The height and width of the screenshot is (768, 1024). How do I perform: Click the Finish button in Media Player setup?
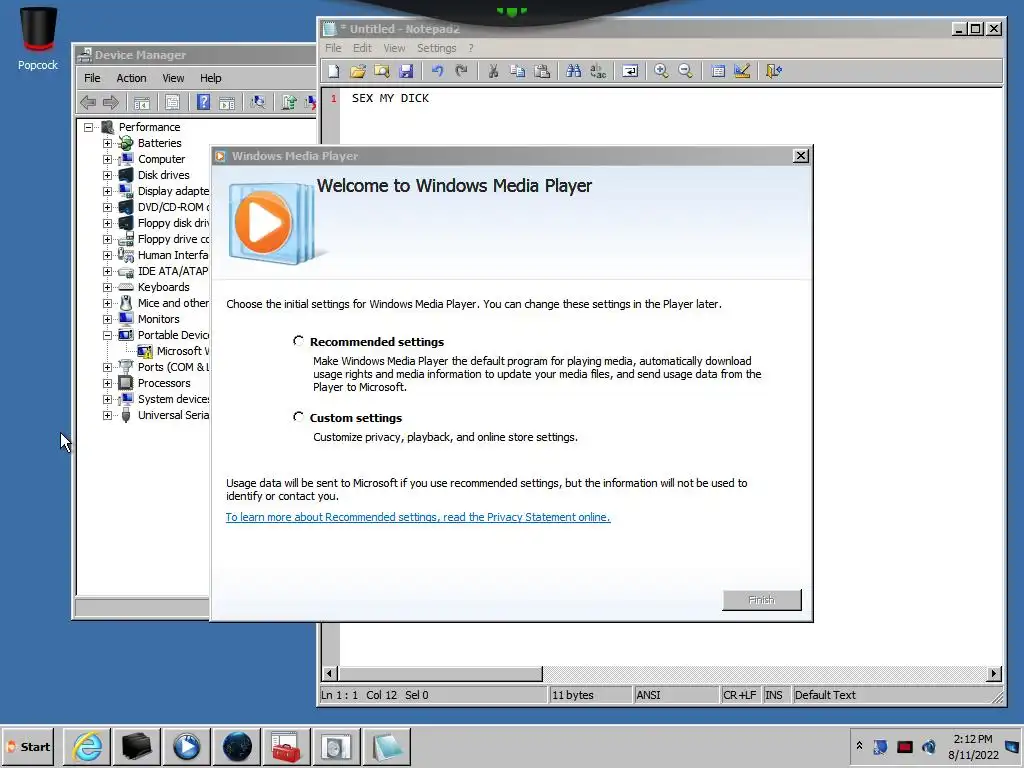(x=761, y=600)
